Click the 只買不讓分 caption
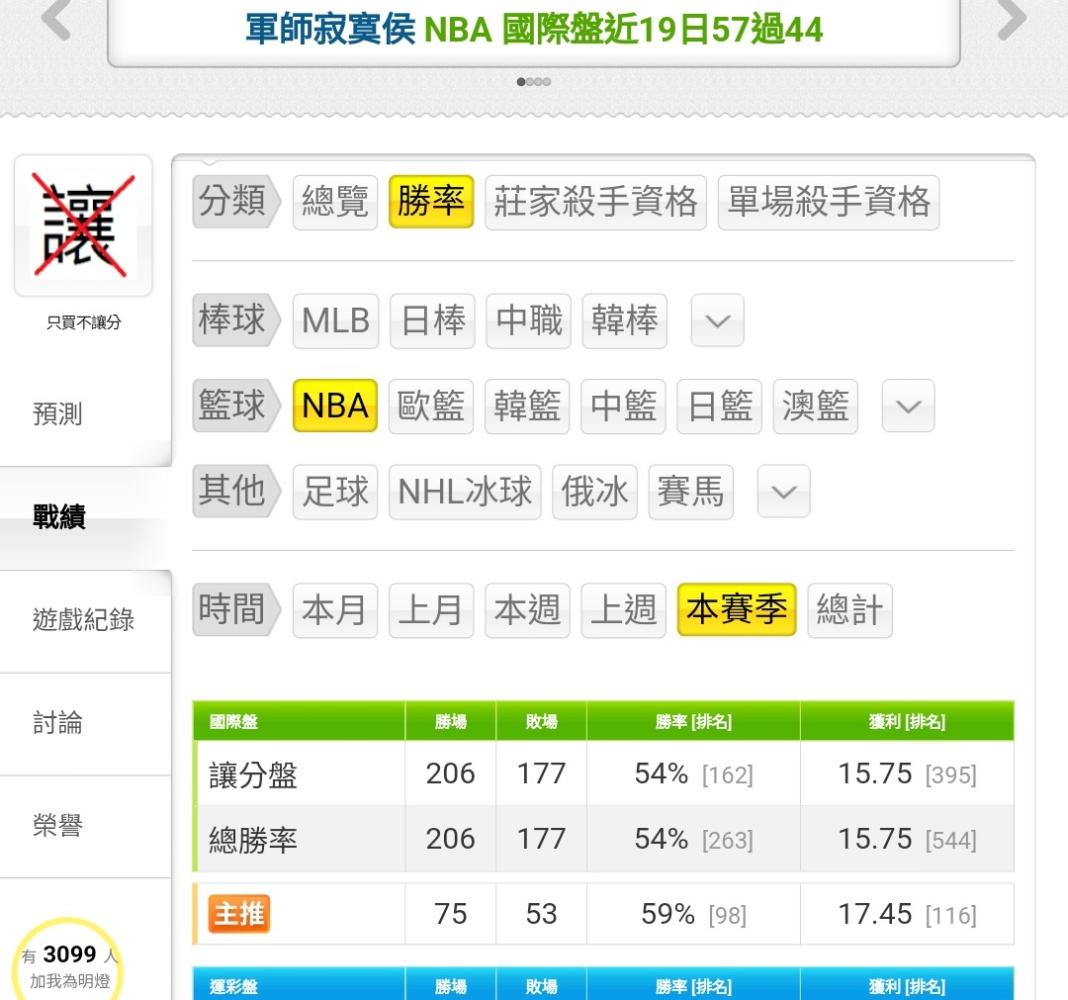This screenshot has width=1068, height=1000. [x=84, y=323]
